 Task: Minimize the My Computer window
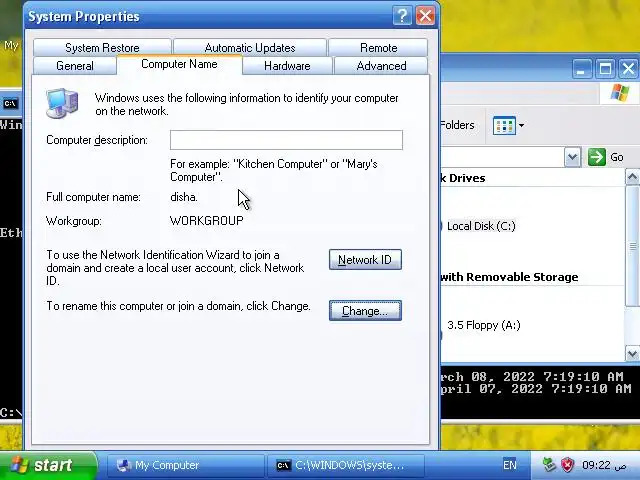pos(581,69)
